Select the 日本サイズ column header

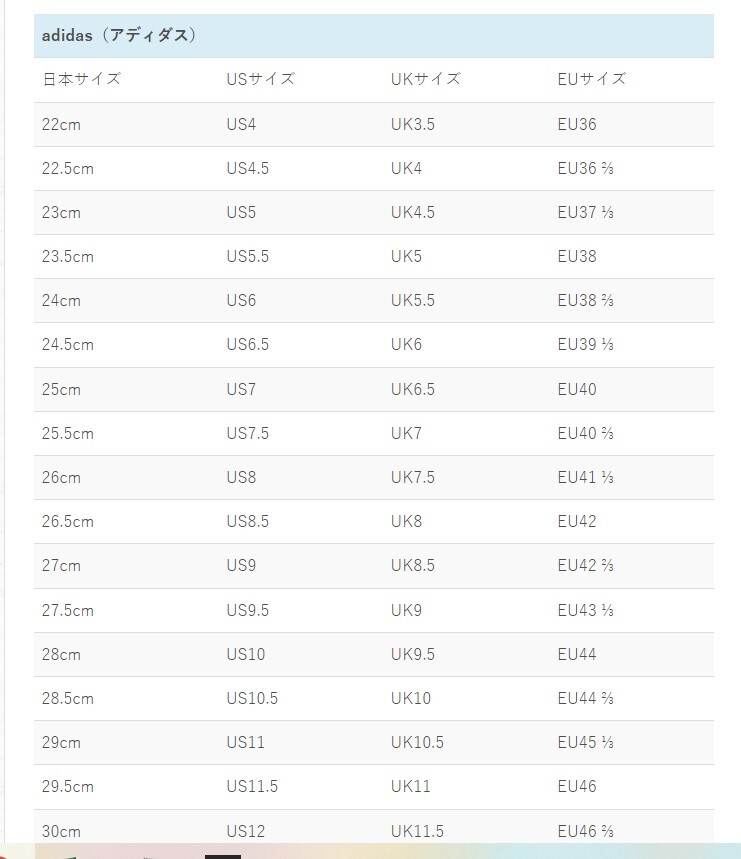coord(81,79)
